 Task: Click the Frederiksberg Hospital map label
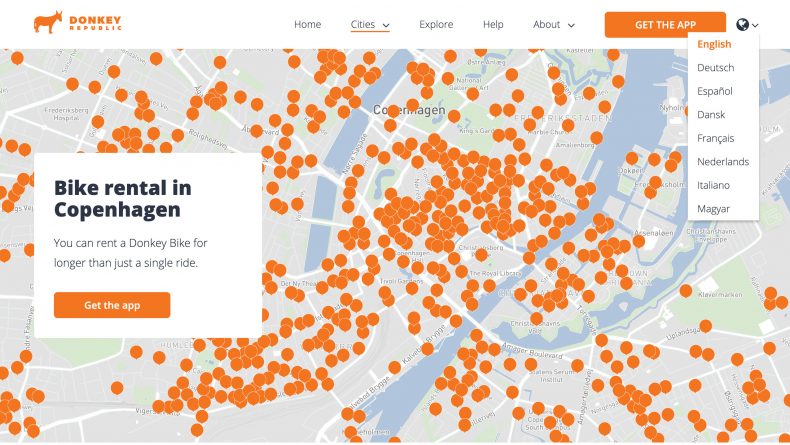[x=66, y=114]
